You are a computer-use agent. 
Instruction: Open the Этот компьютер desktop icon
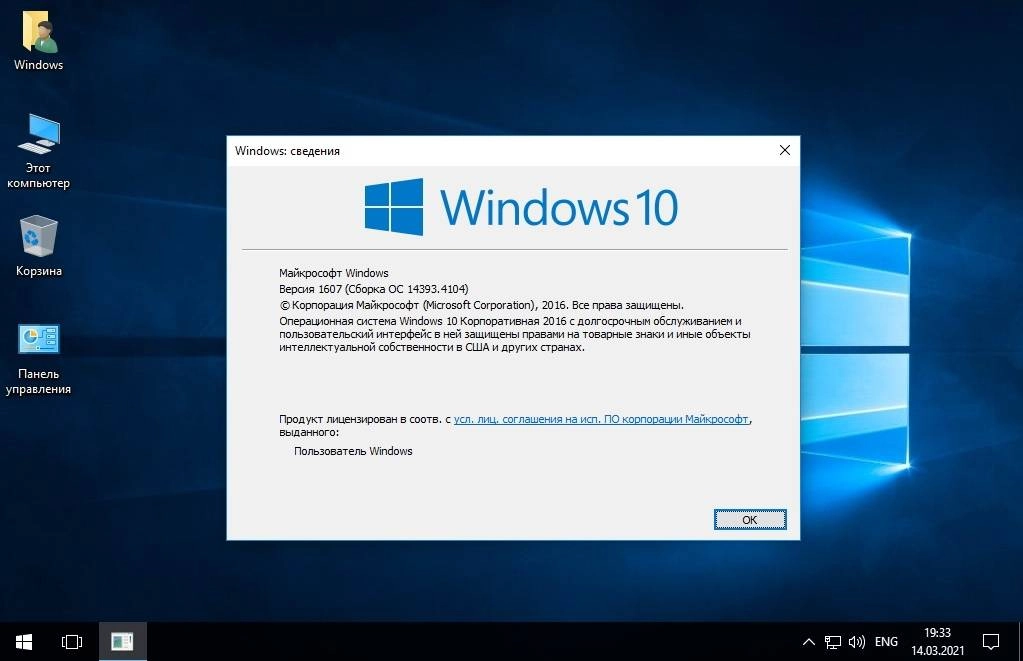pyautogui.click(x=38, y=151)
